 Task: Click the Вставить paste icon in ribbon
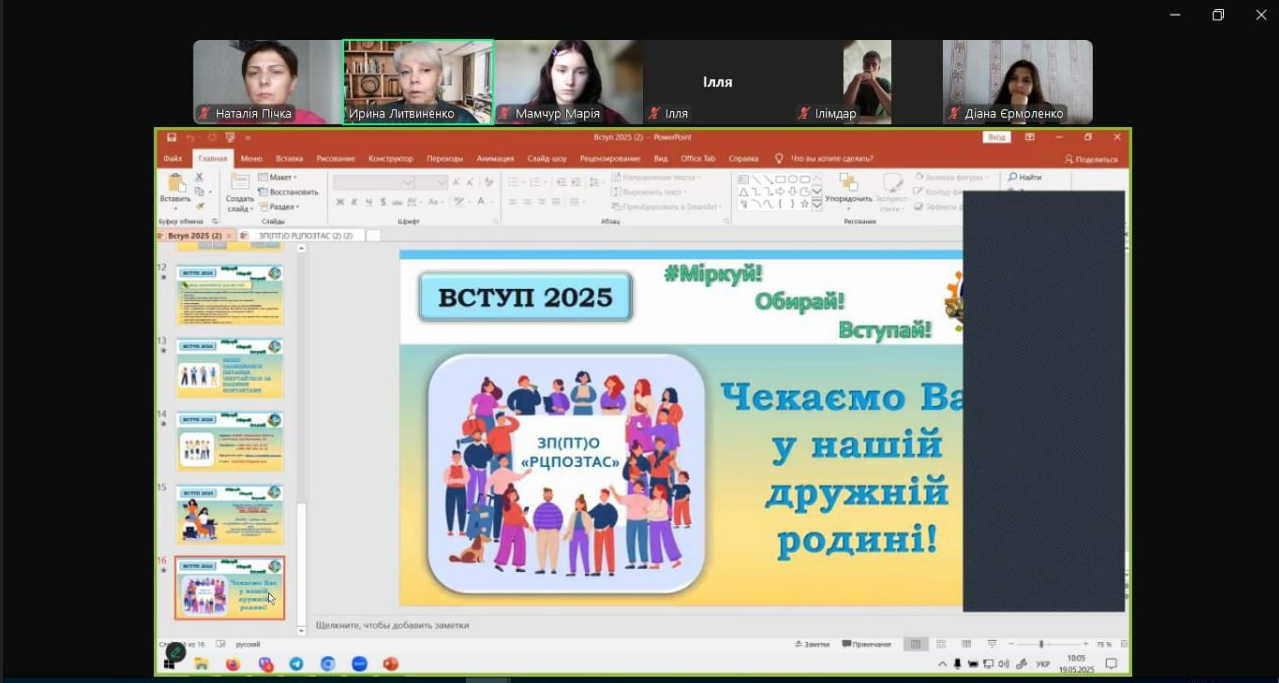click(x=175, y=184)
